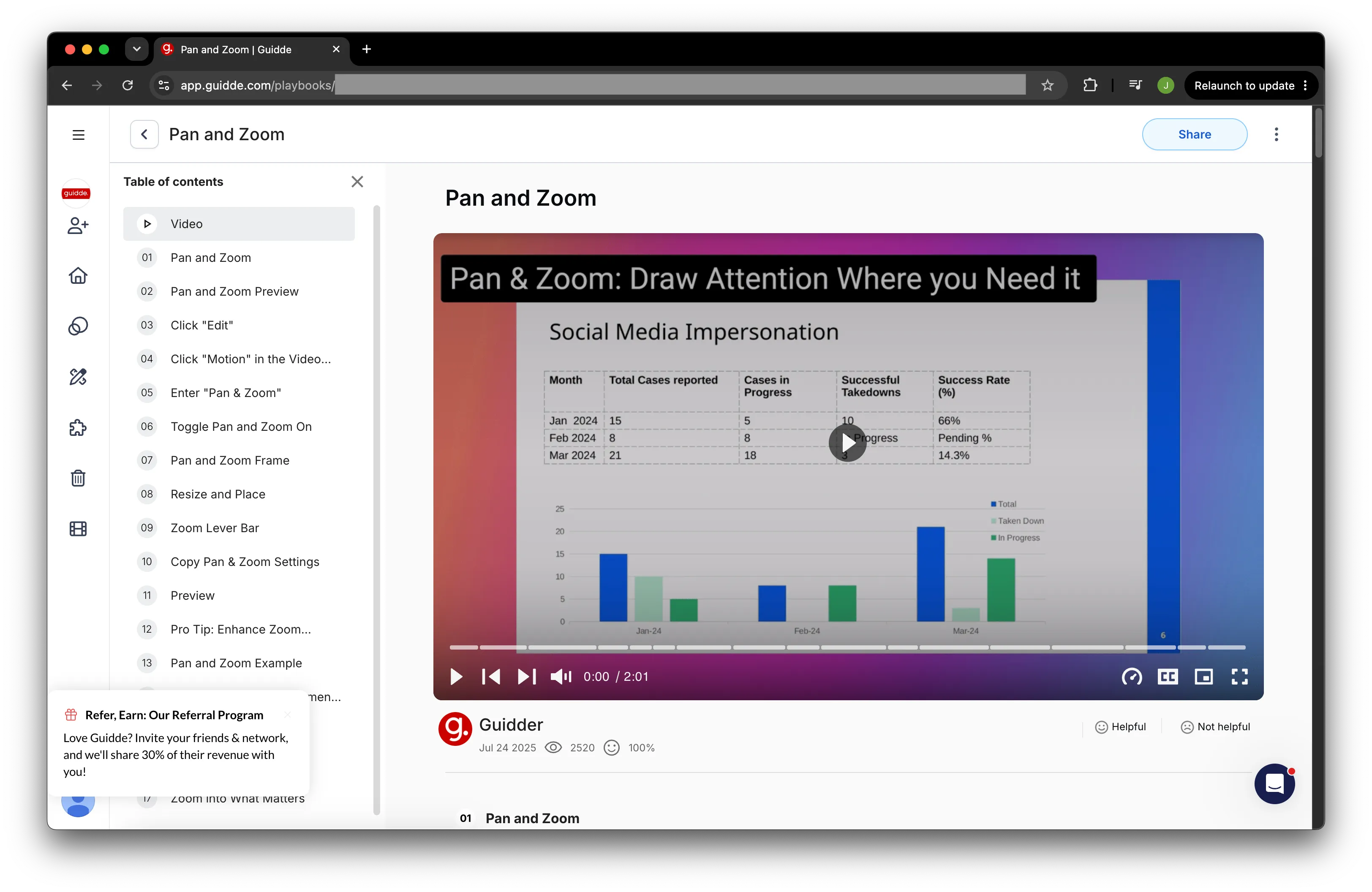
Task: Click the large center play button
Action: pyautogui.click(x=847, y=443)
